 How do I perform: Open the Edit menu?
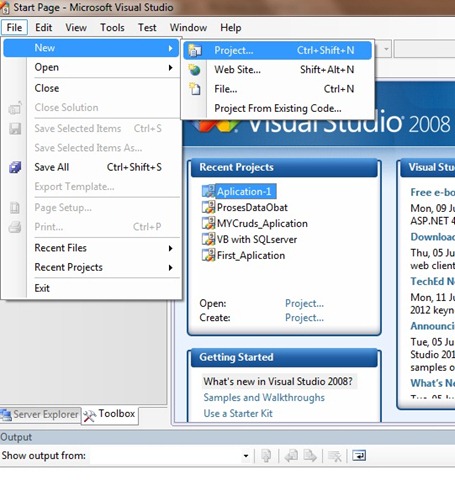tap(44, 27)
